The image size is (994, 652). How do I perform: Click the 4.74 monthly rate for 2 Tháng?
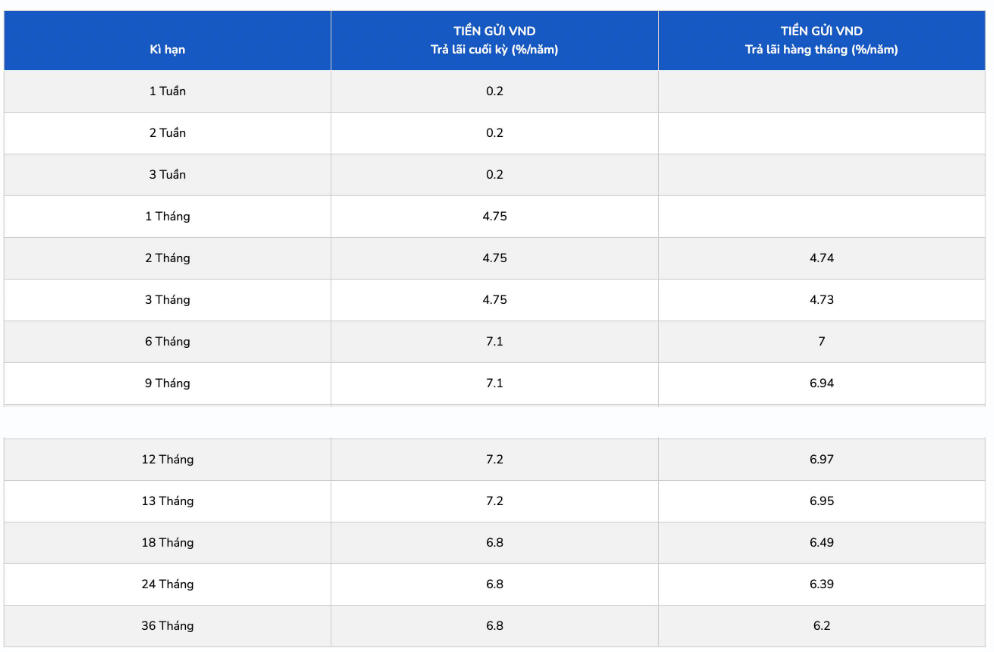click(821, 258)
